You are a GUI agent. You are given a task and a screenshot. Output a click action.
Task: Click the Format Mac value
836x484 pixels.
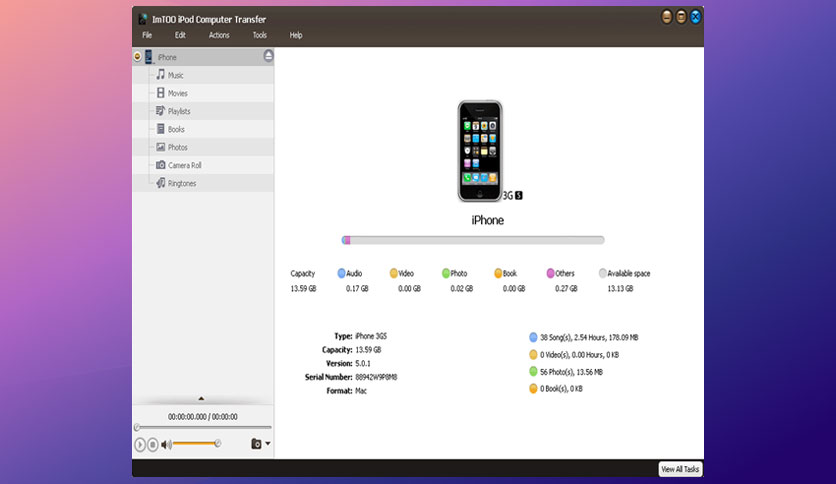point(361,391)
